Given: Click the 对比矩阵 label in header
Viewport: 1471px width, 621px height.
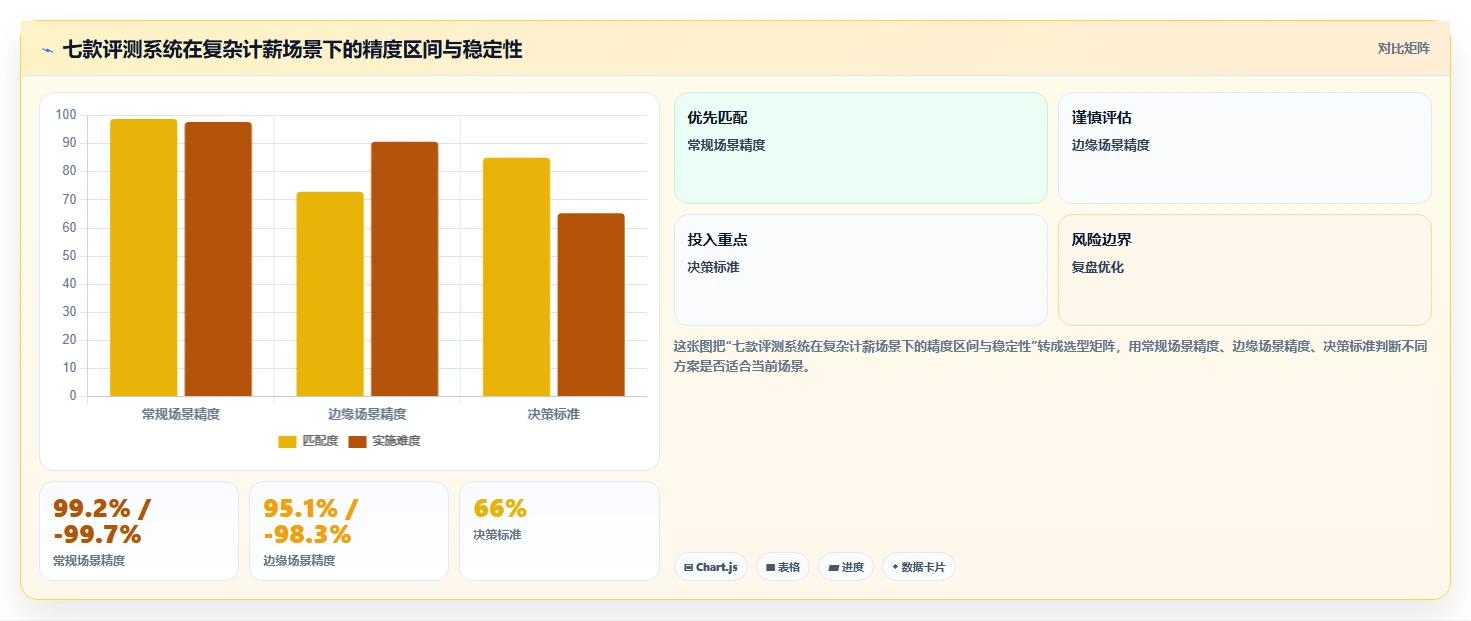Looking at the screenshot, I should point(1403,48).
